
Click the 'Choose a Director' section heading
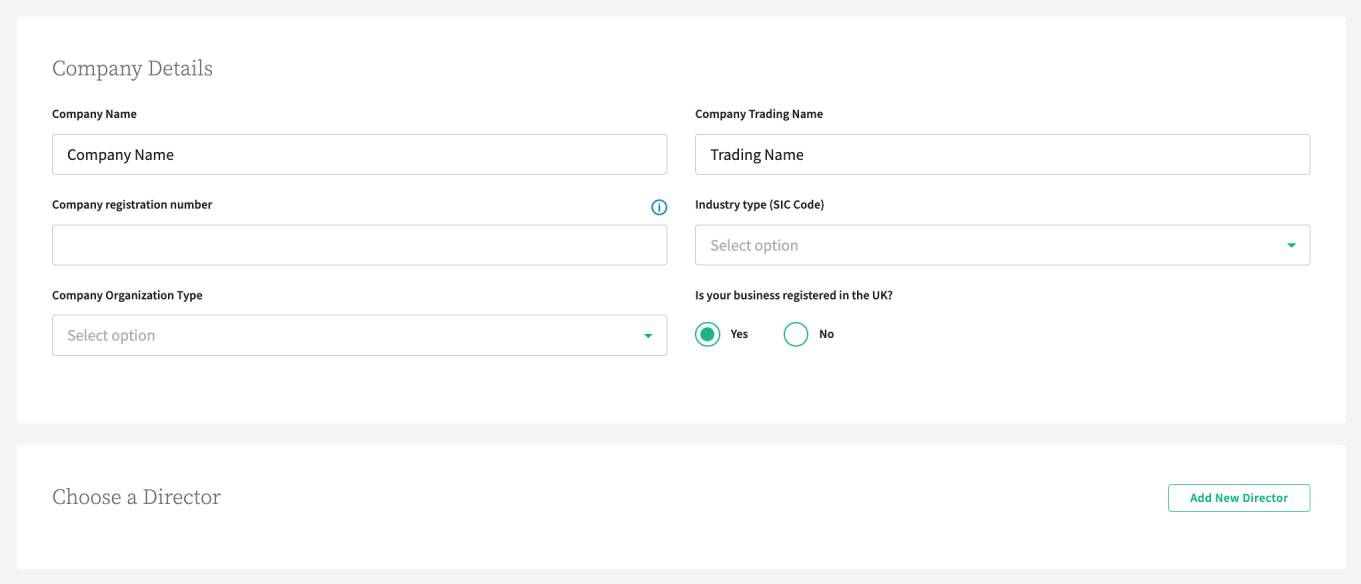tap(136, 497)
